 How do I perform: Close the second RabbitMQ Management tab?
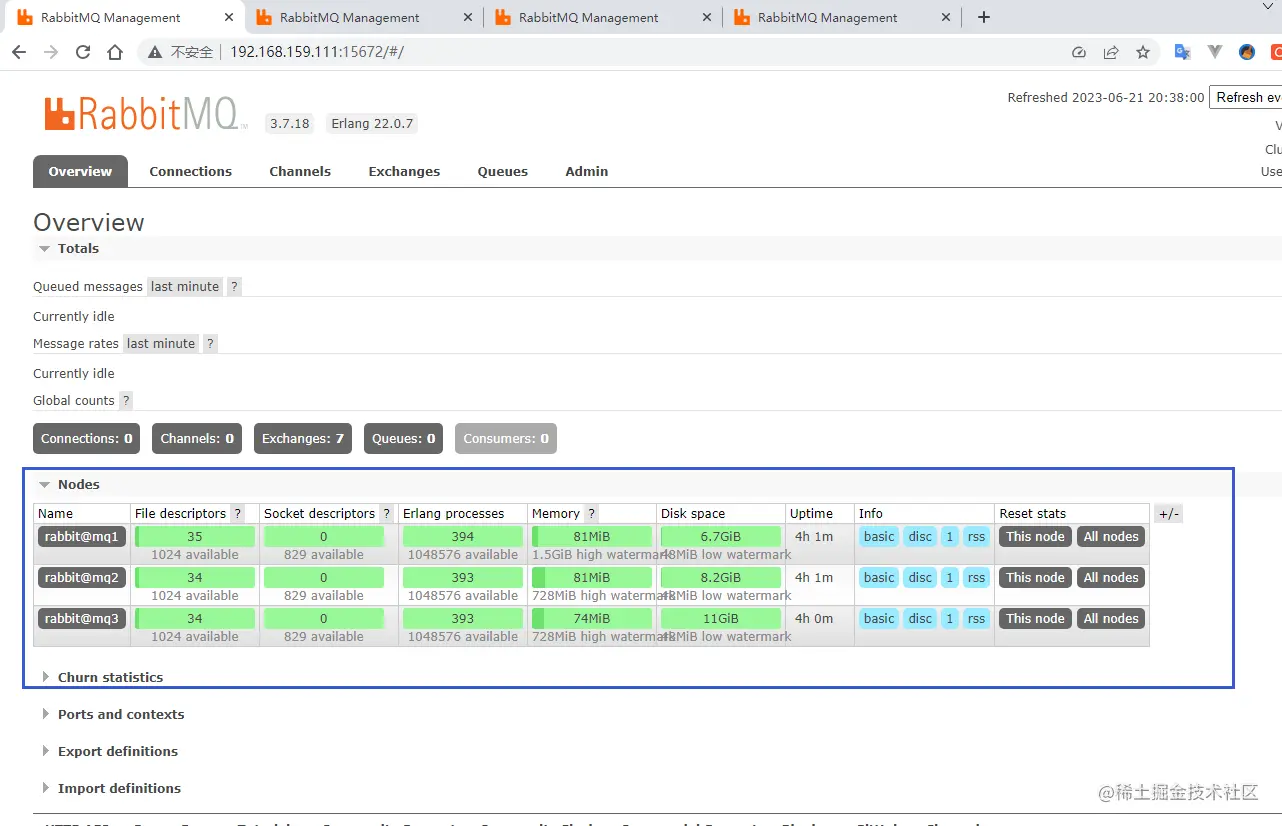(468, 17)
